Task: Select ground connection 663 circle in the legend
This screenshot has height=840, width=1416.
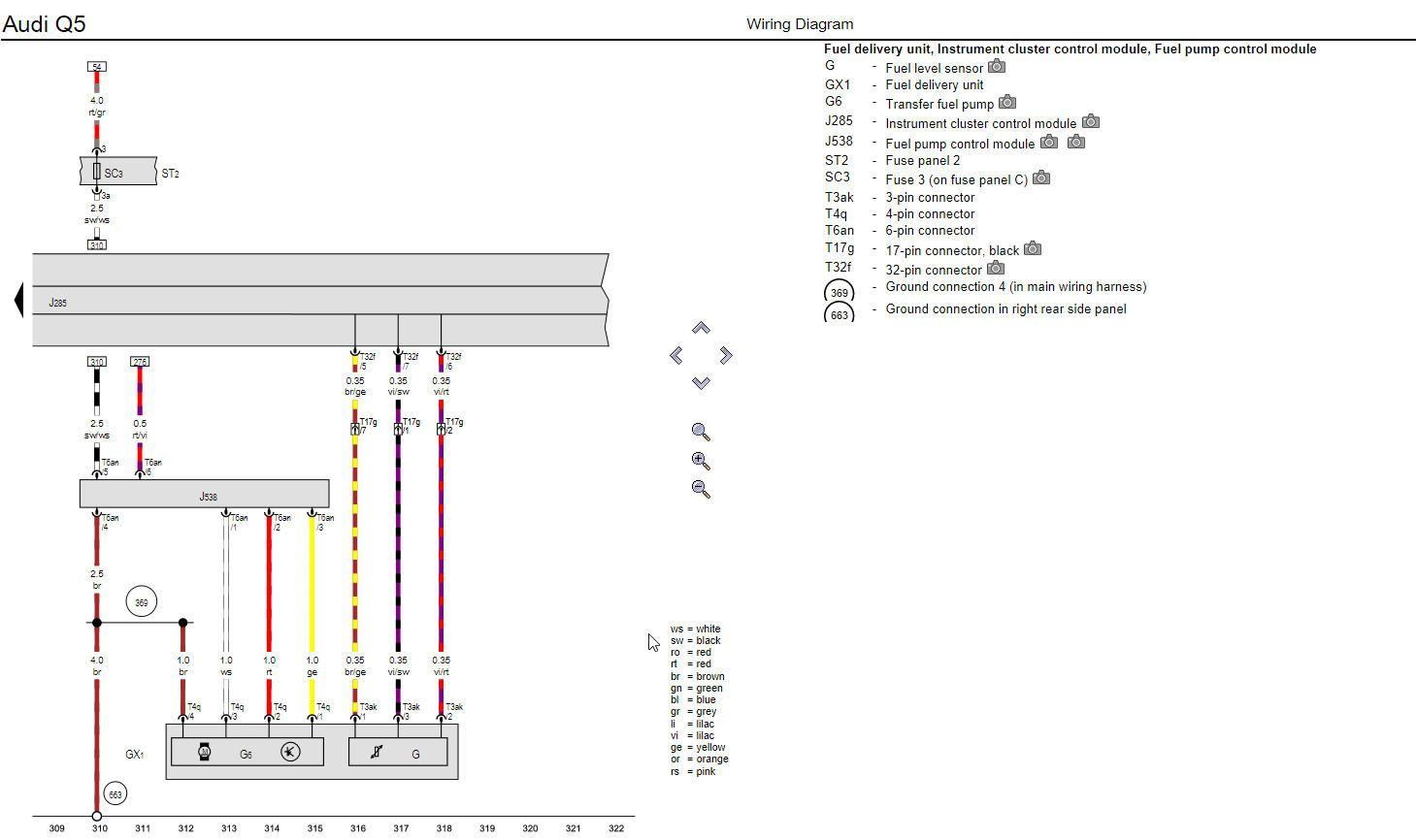Action: coord(839,313)
